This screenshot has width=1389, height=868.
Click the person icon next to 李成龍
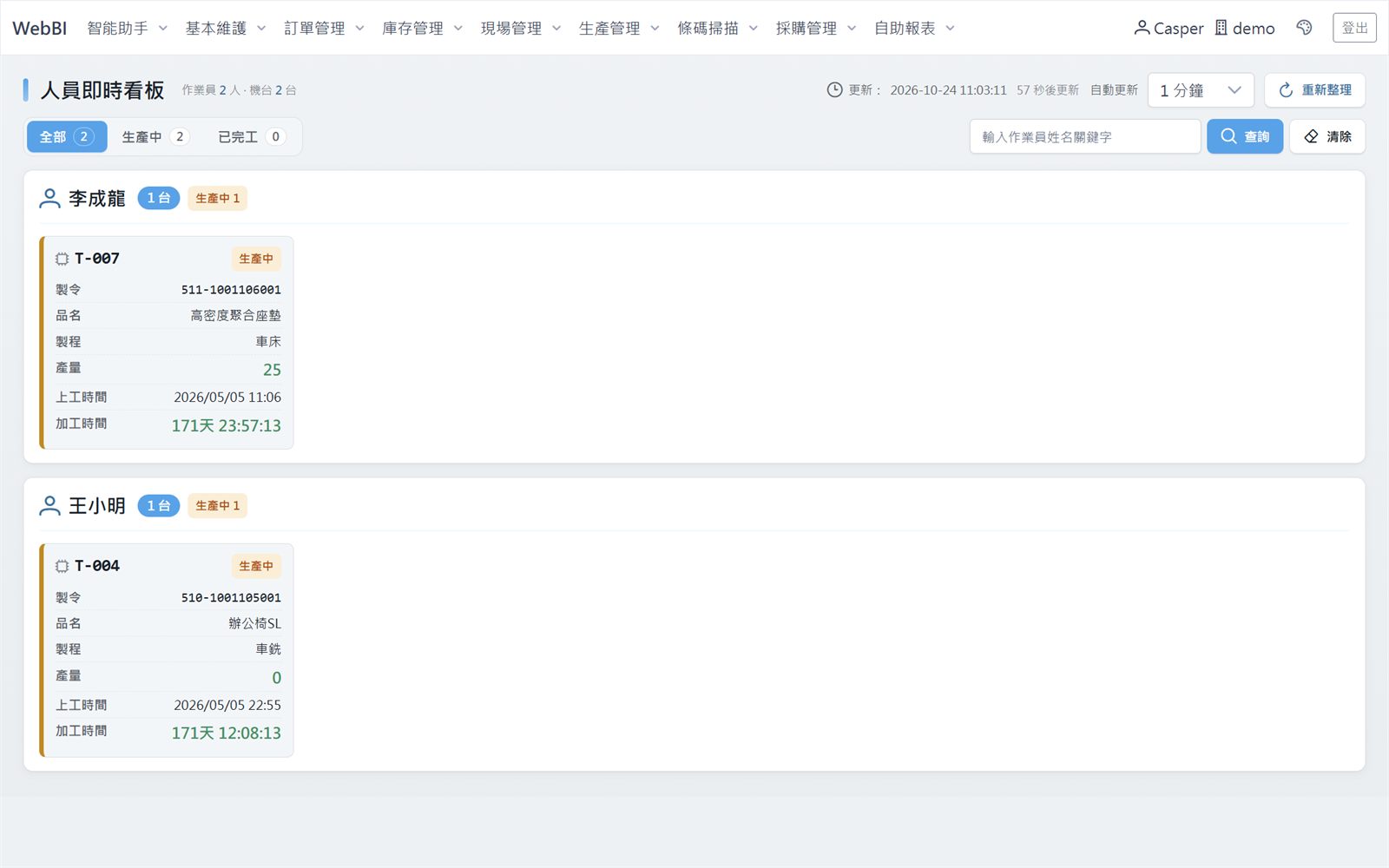50,199
